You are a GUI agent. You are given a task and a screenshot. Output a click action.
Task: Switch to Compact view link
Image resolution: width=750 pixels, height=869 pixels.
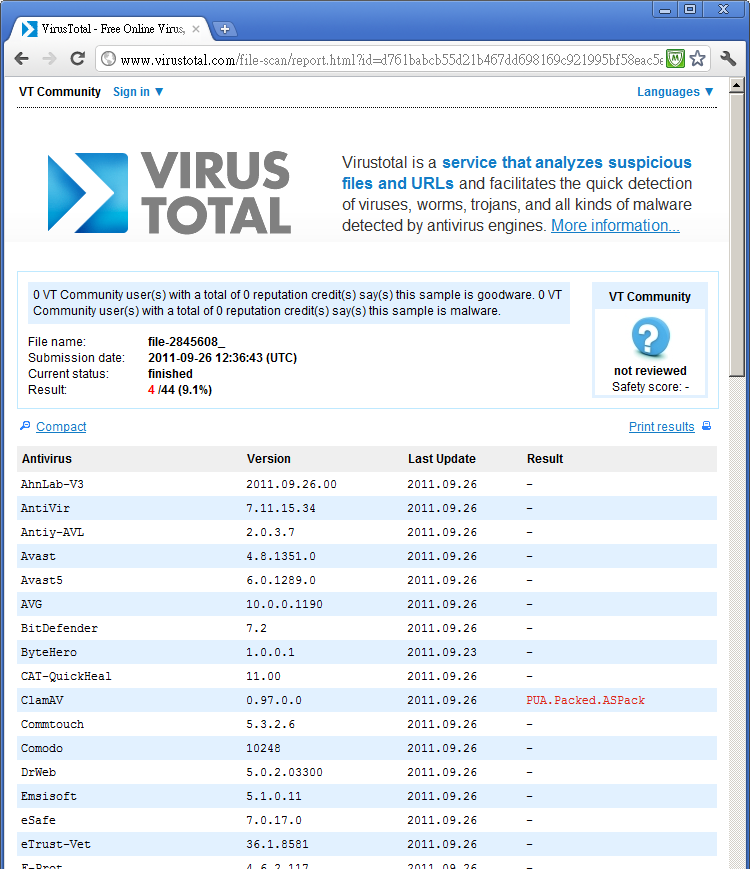(61, 427)
